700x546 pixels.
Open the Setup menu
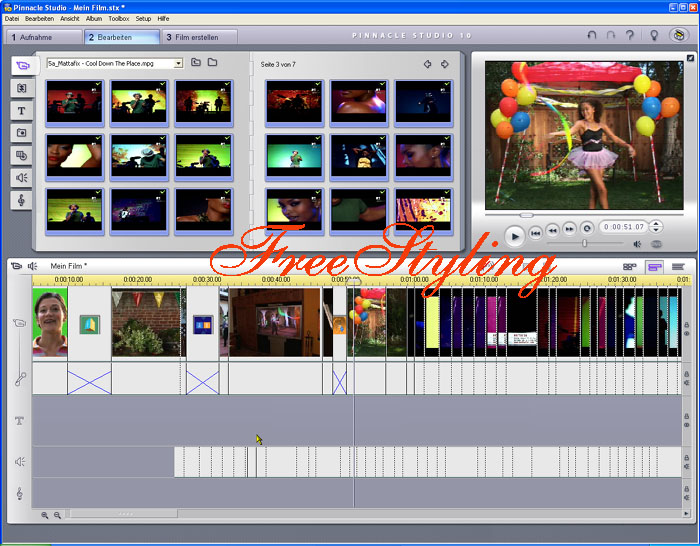(x=143, y=19)
